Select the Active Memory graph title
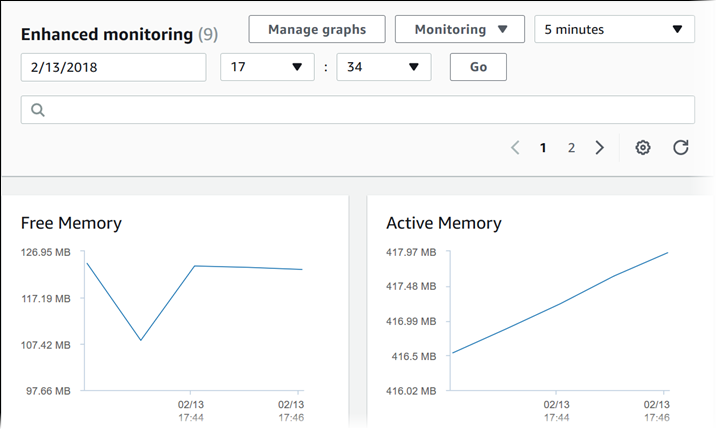717x430 pixels. point(443,223)
